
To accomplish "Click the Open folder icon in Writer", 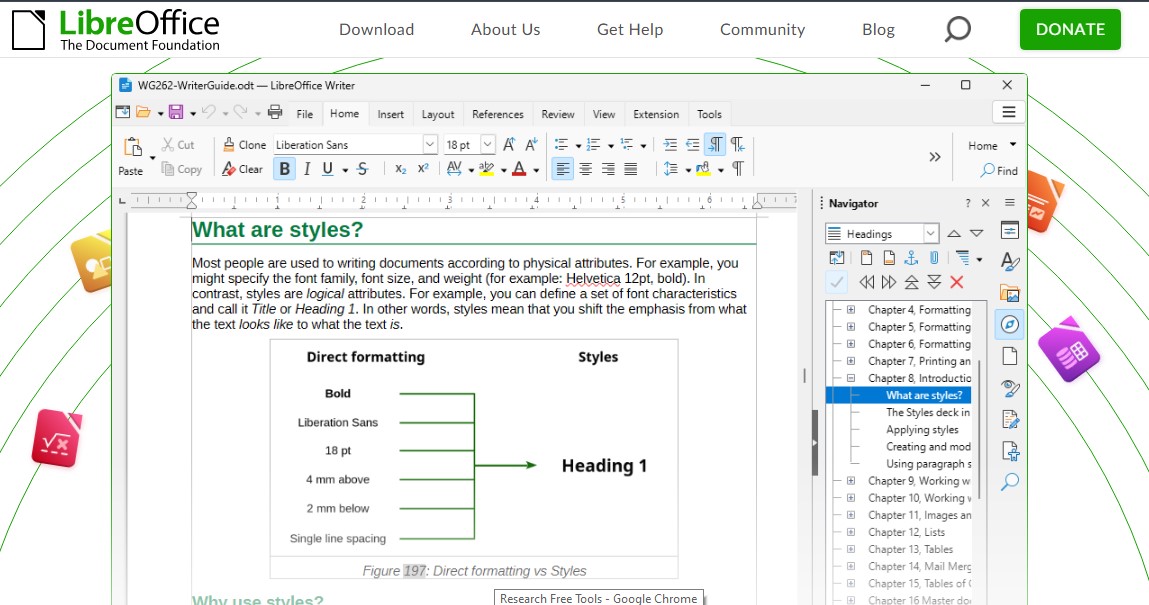I will [x=143, y=112].
